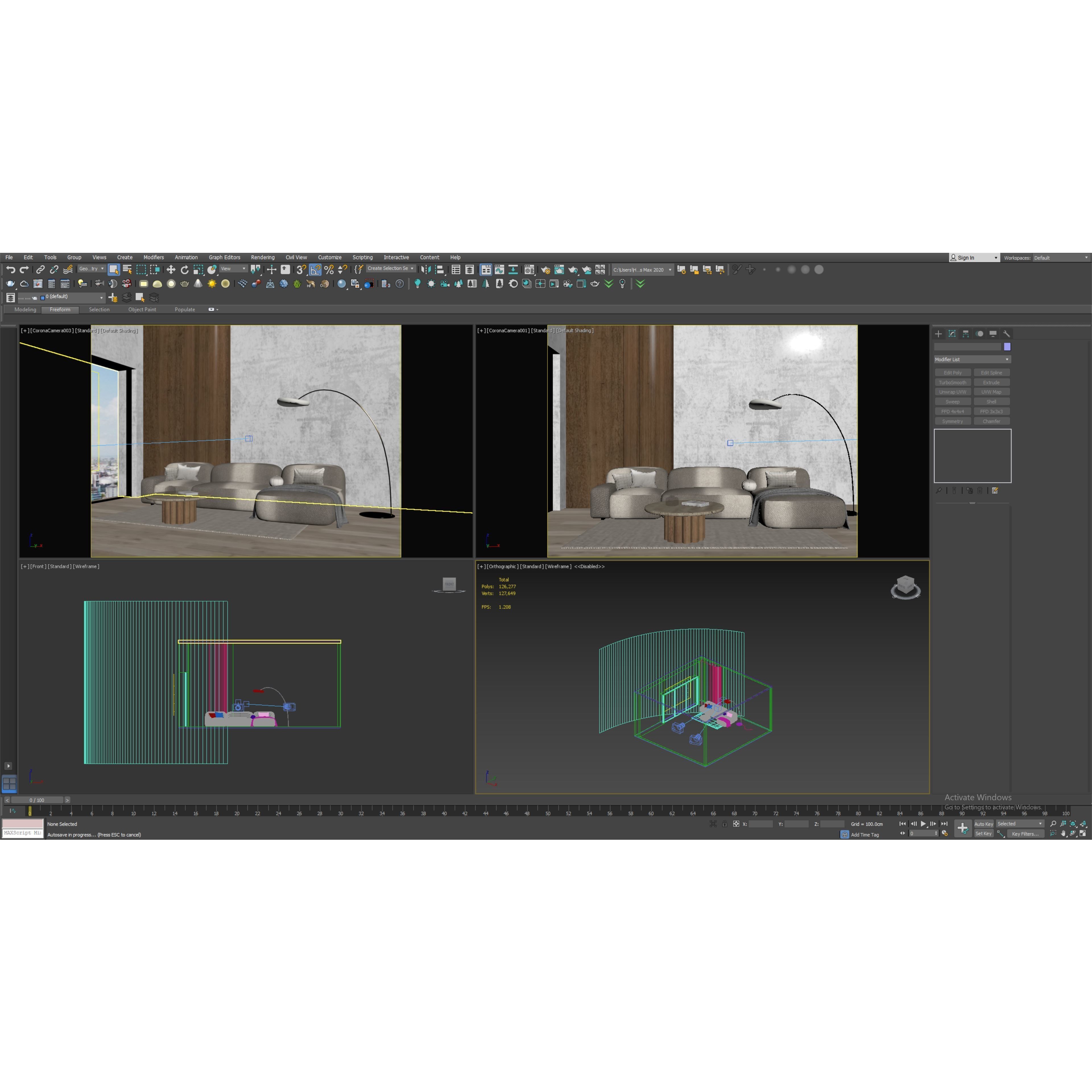The width and height of the screenshot is (1092, 1092).
Task: Click Play Animation in playback controls
Action: [924, 824]
